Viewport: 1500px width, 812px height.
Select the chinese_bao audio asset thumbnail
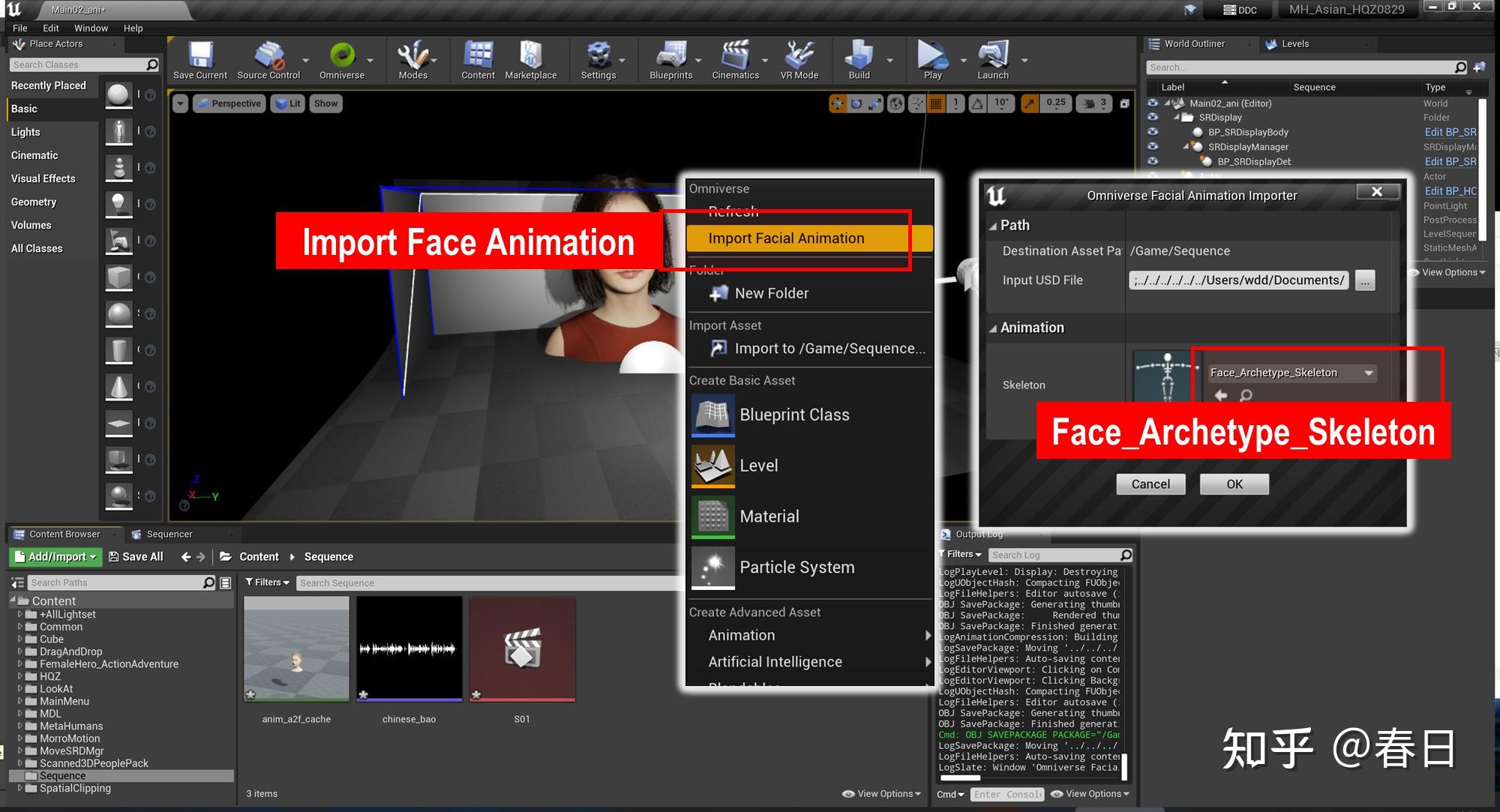(409, 649)
